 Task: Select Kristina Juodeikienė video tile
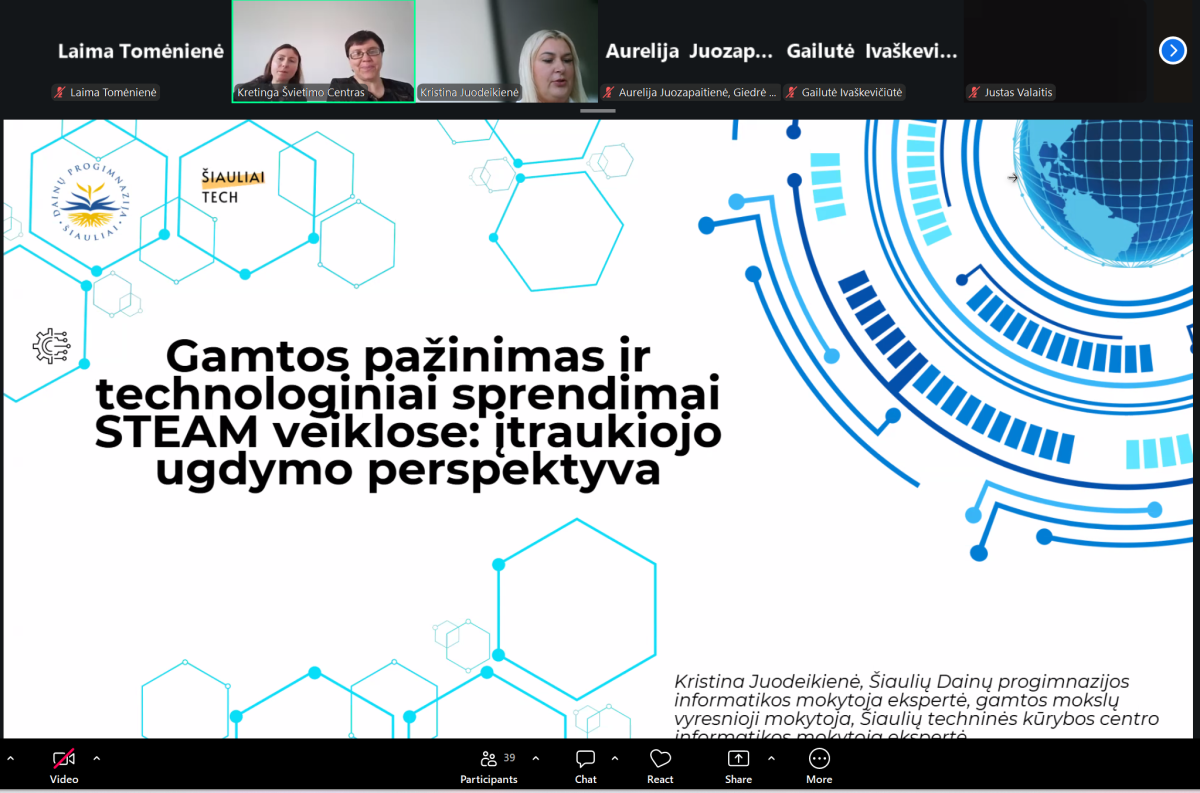(507, 51)
